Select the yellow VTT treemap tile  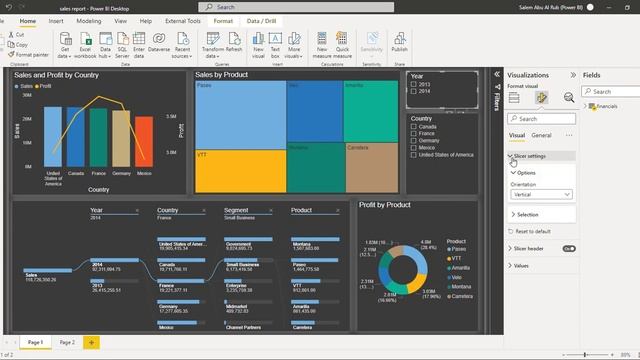(x=241, y=171)
